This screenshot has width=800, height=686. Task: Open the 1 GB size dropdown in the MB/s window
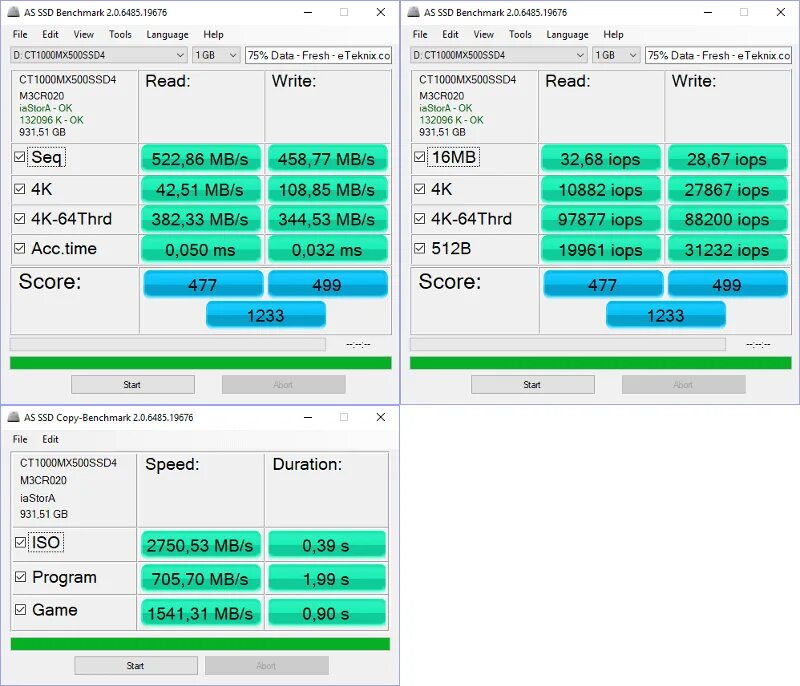216,55
